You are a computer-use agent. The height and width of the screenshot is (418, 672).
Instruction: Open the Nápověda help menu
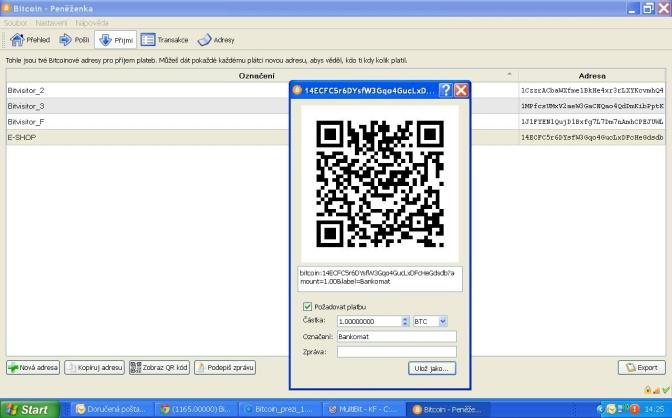(91, 23)
